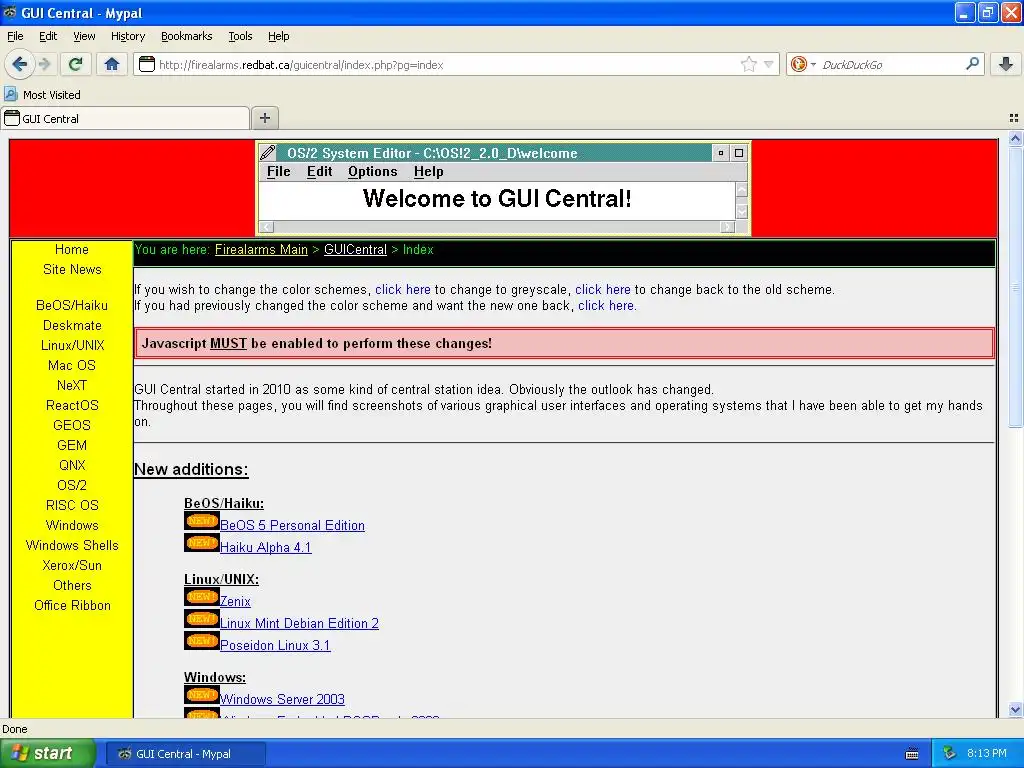The width and height of the screenshot is (1024, 768).
Task: Click the page scrollbar up arrow
Action: (x=1015, y=138)
